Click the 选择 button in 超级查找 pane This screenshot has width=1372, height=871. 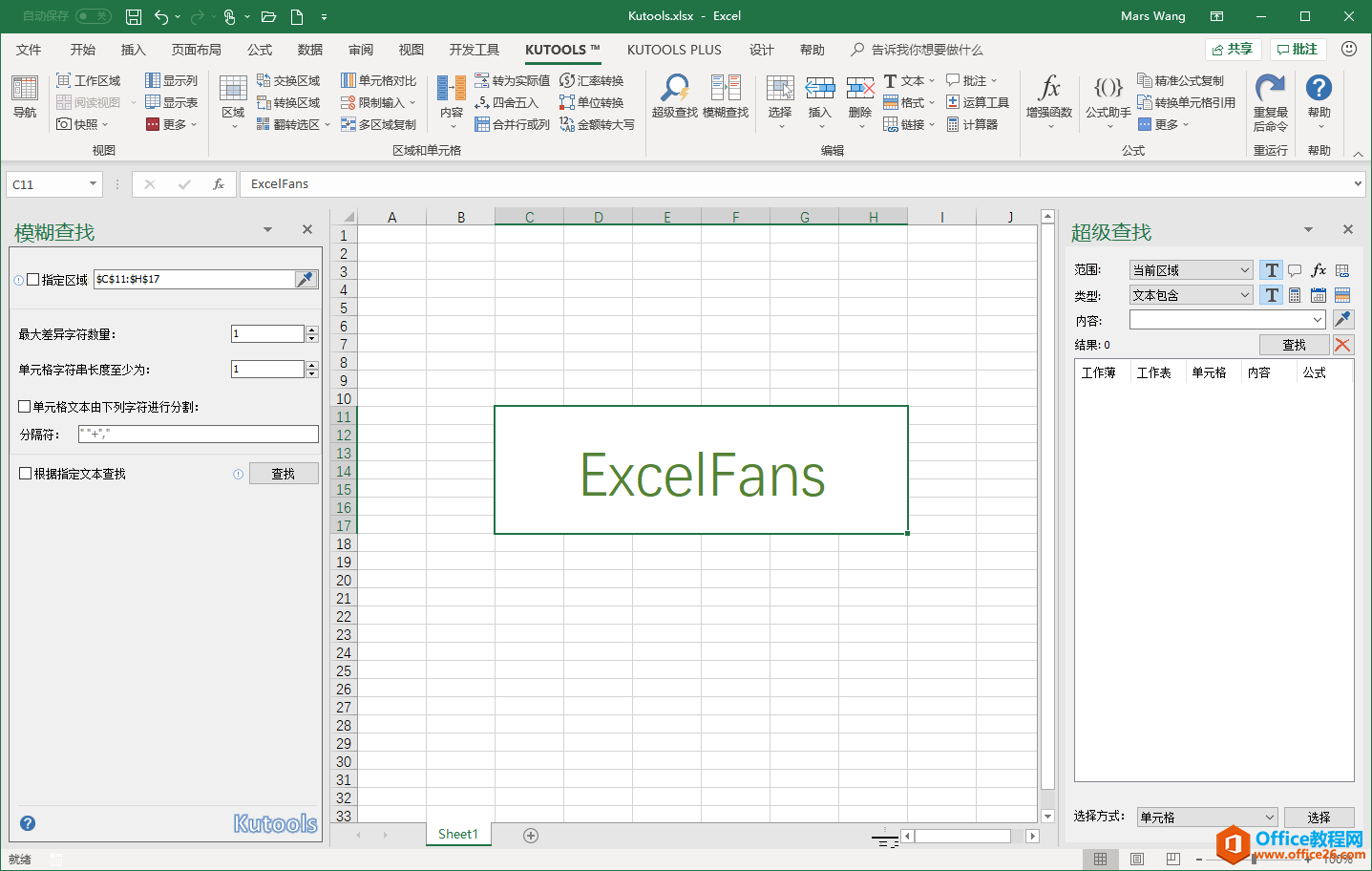click(1319, 818)
